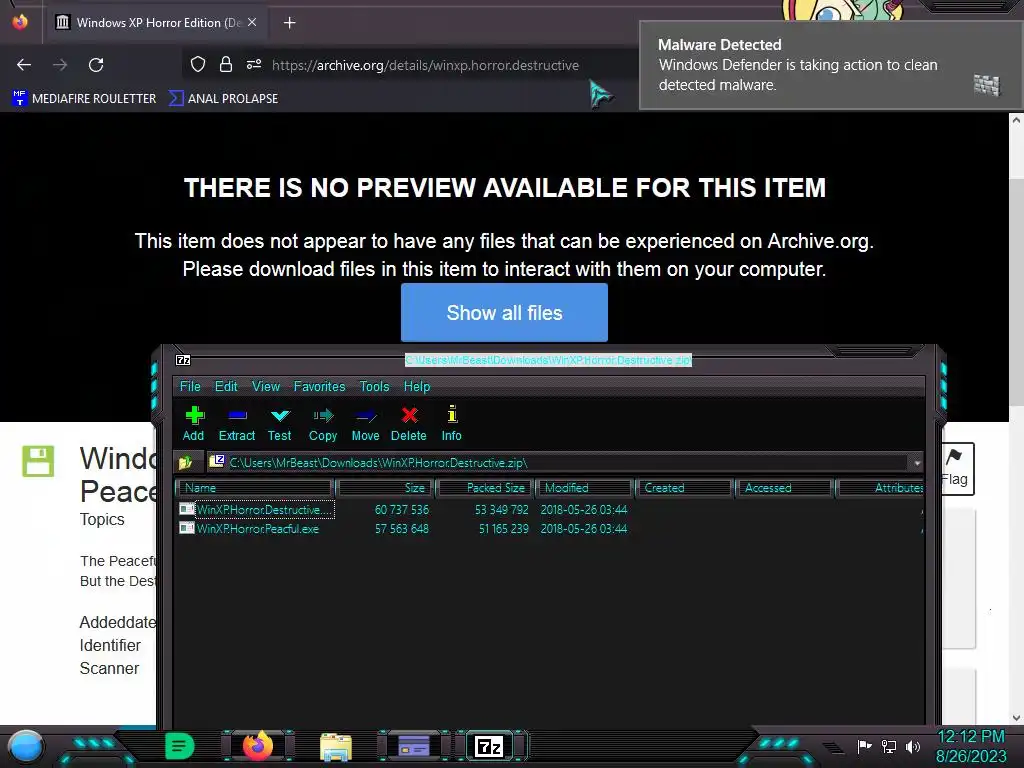
Task: Open the tracking protection shield icon
Action: 198,64
